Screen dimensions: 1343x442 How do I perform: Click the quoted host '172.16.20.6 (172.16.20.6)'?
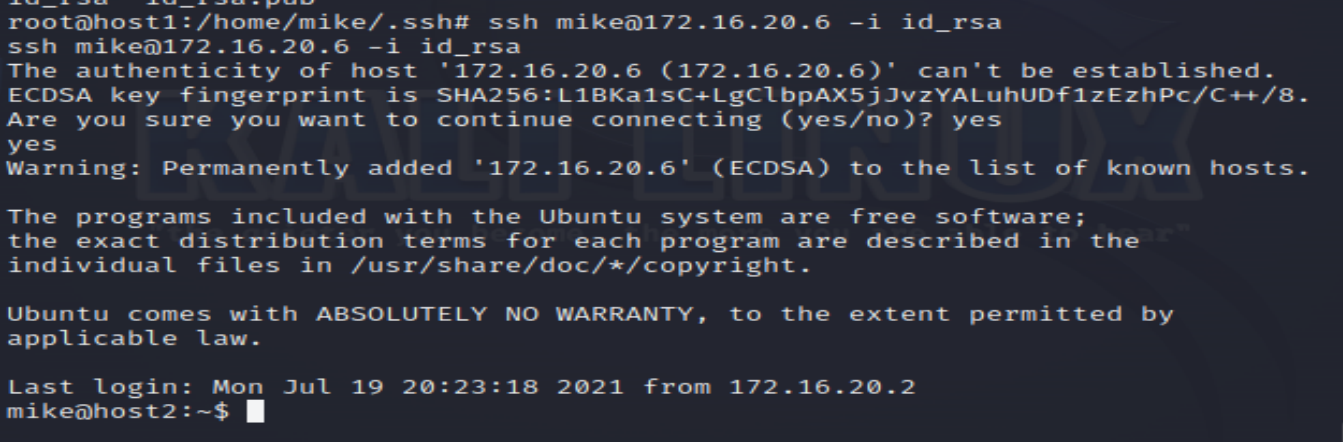[x=668, y=71]
